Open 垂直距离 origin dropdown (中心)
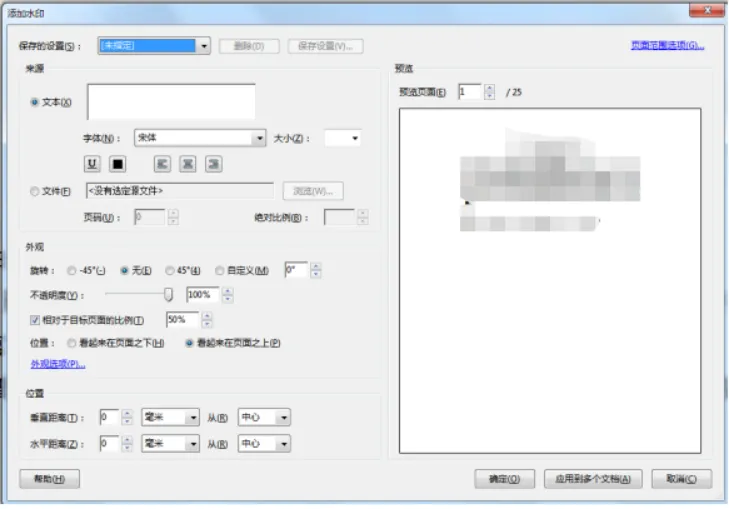The image size is (729, 509). [x=264, y=417]
